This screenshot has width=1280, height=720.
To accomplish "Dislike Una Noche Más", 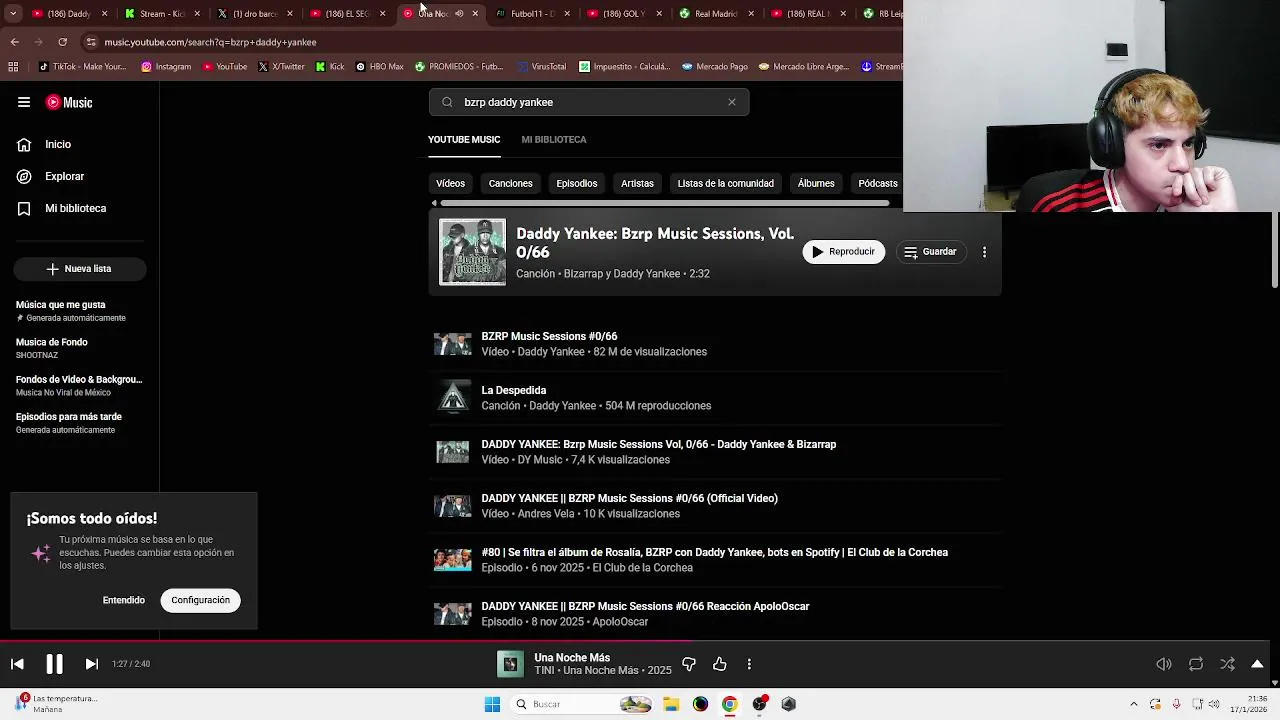I will pos(689,664).
